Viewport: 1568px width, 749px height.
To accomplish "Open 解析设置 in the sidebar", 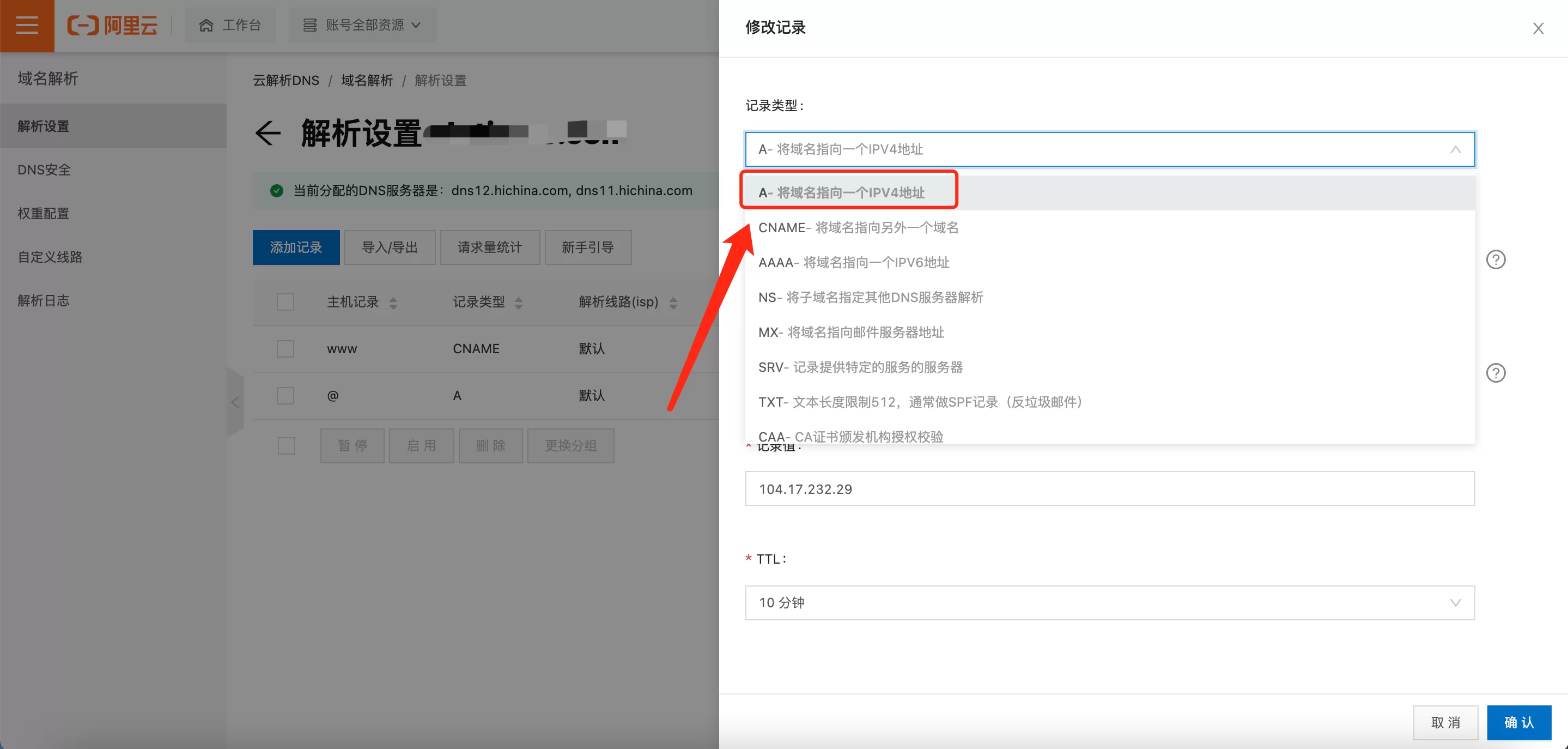I will click(113, 126).
